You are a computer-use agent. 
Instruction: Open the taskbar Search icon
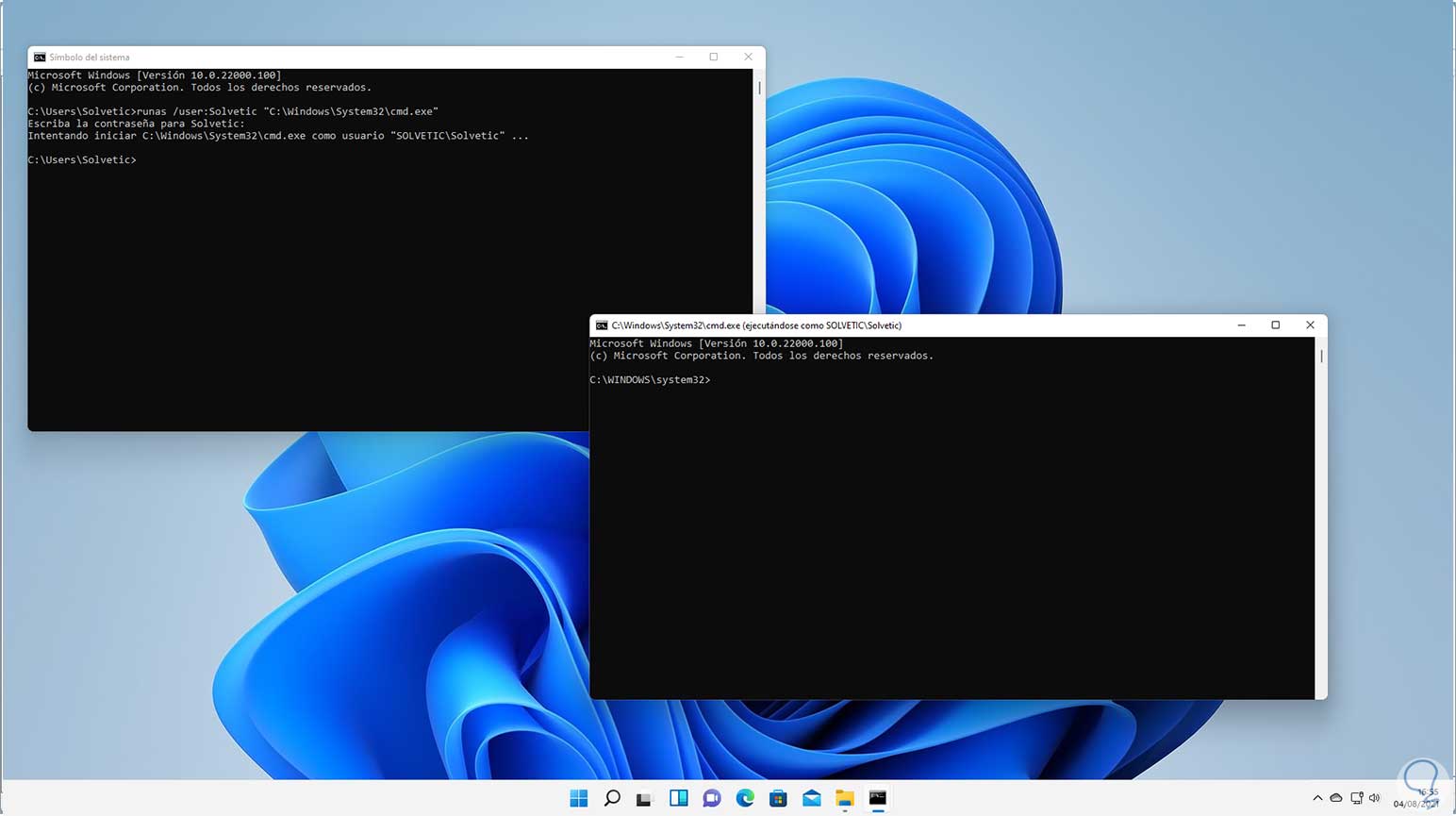(612, 798)
